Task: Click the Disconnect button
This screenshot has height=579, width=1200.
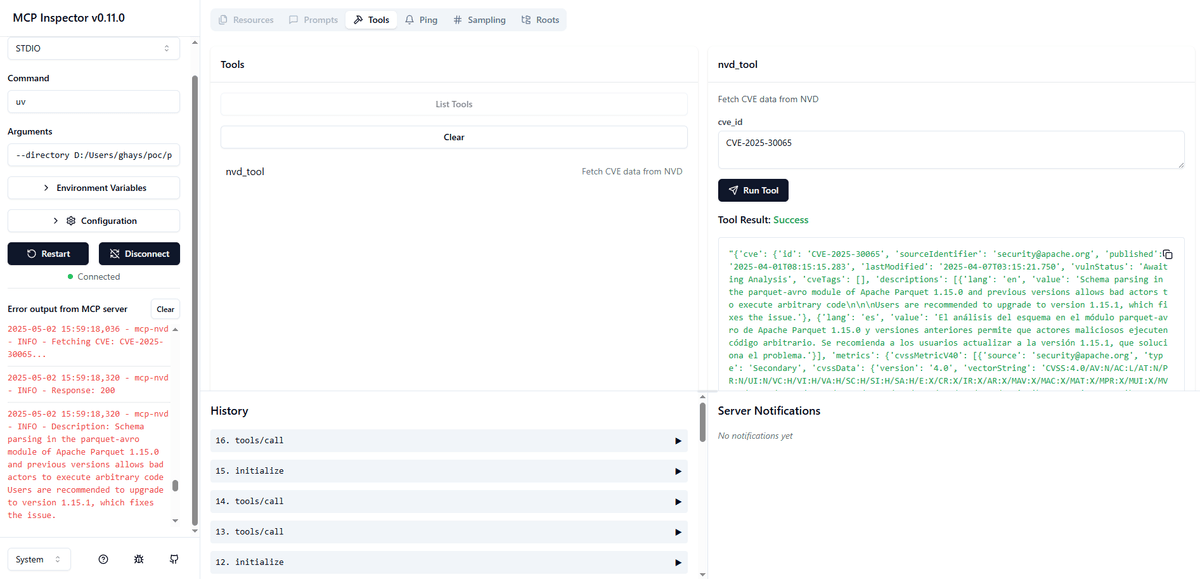Action: click(139, 254)
